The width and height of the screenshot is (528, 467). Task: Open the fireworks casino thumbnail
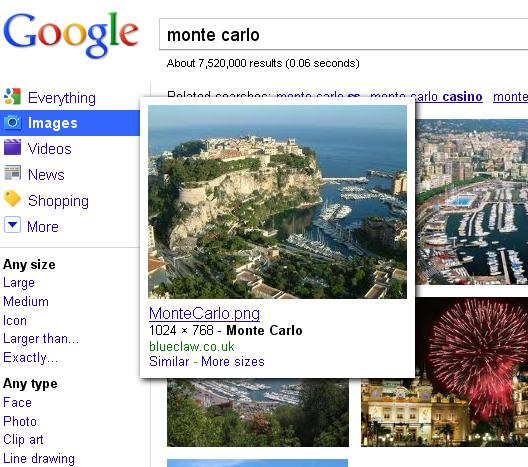pos(444,372)
